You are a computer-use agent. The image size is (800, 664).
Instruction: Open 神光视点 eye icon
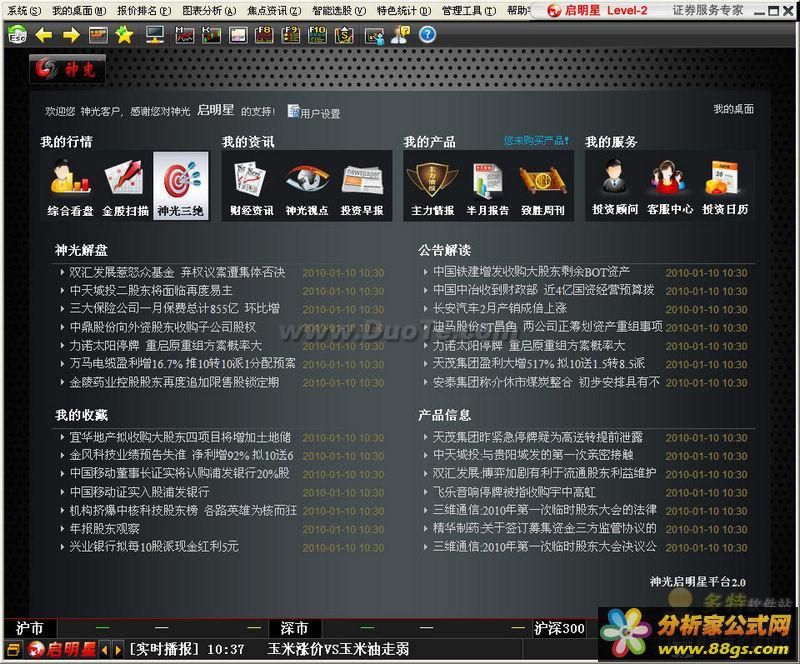[307, 187]
